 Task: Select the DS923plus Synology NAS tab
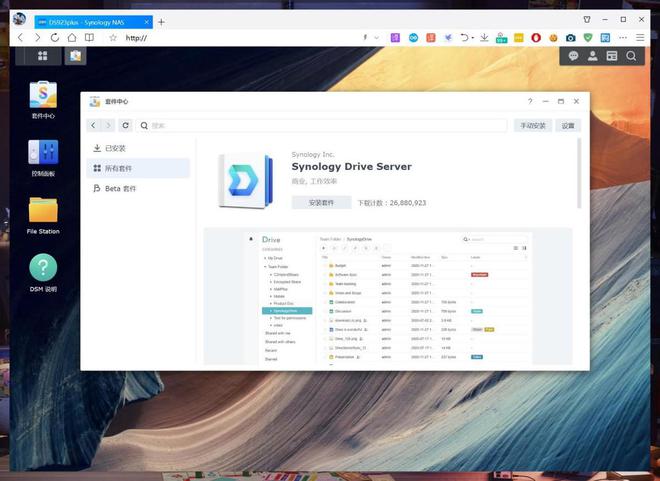point(93,22)
